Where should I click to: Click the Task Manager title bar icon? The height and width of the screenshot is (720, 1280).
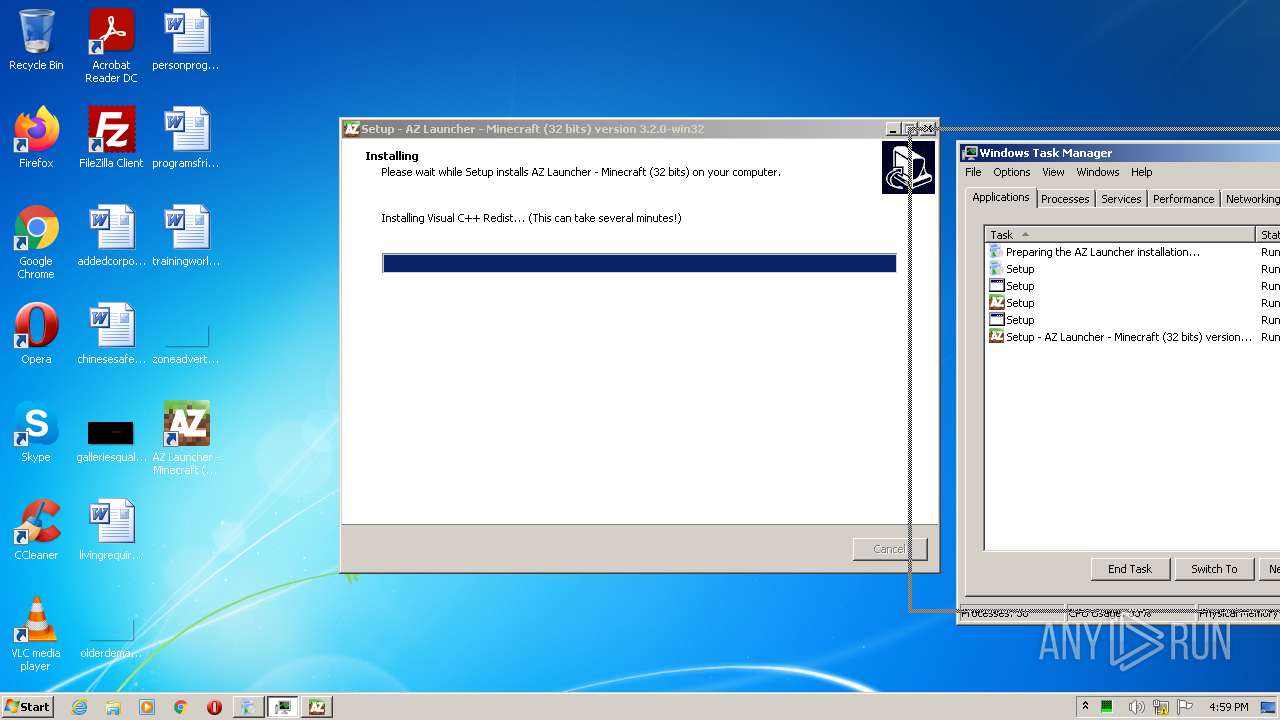[x=970, y=153]
